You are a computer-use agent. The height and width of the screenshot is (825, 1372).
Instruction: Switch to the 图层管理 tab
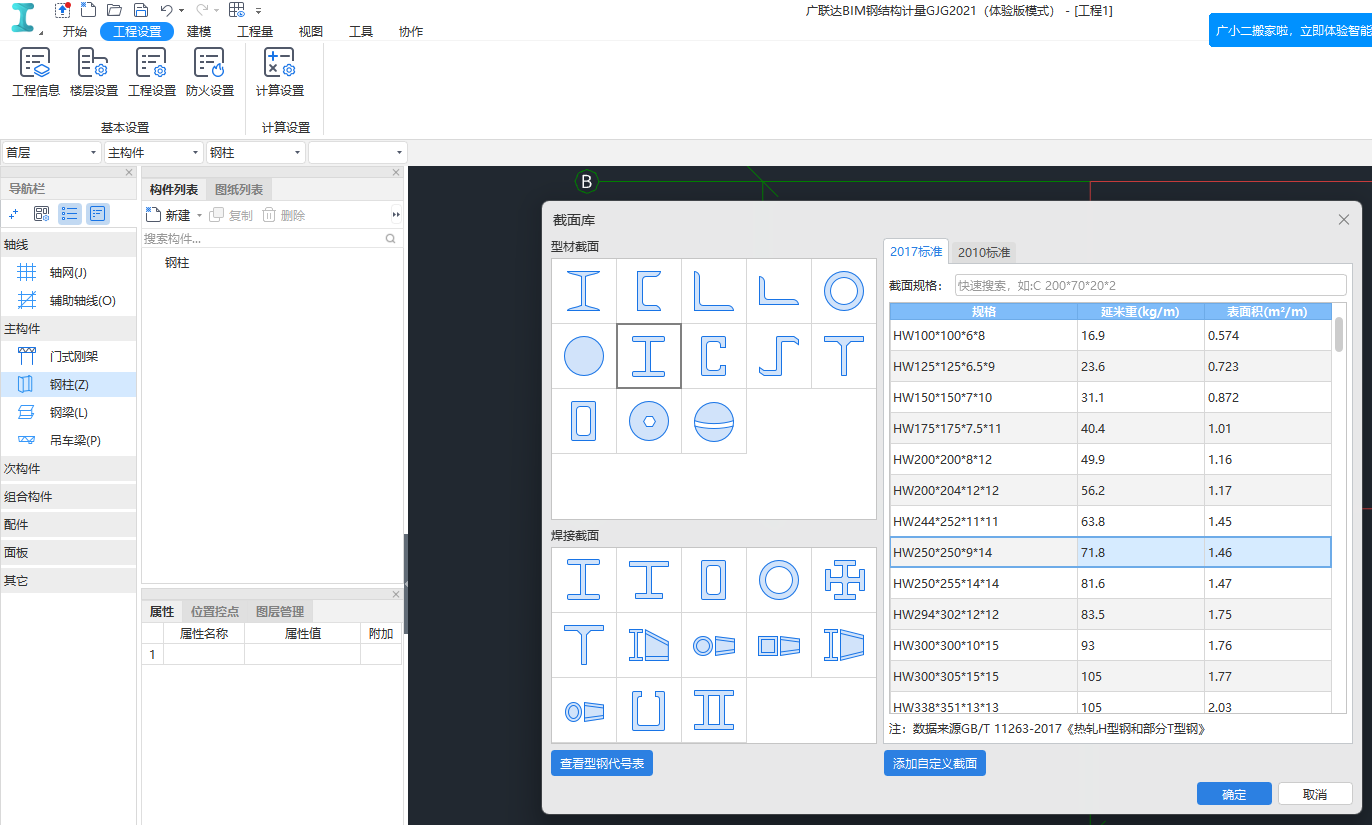pos(280,611)
